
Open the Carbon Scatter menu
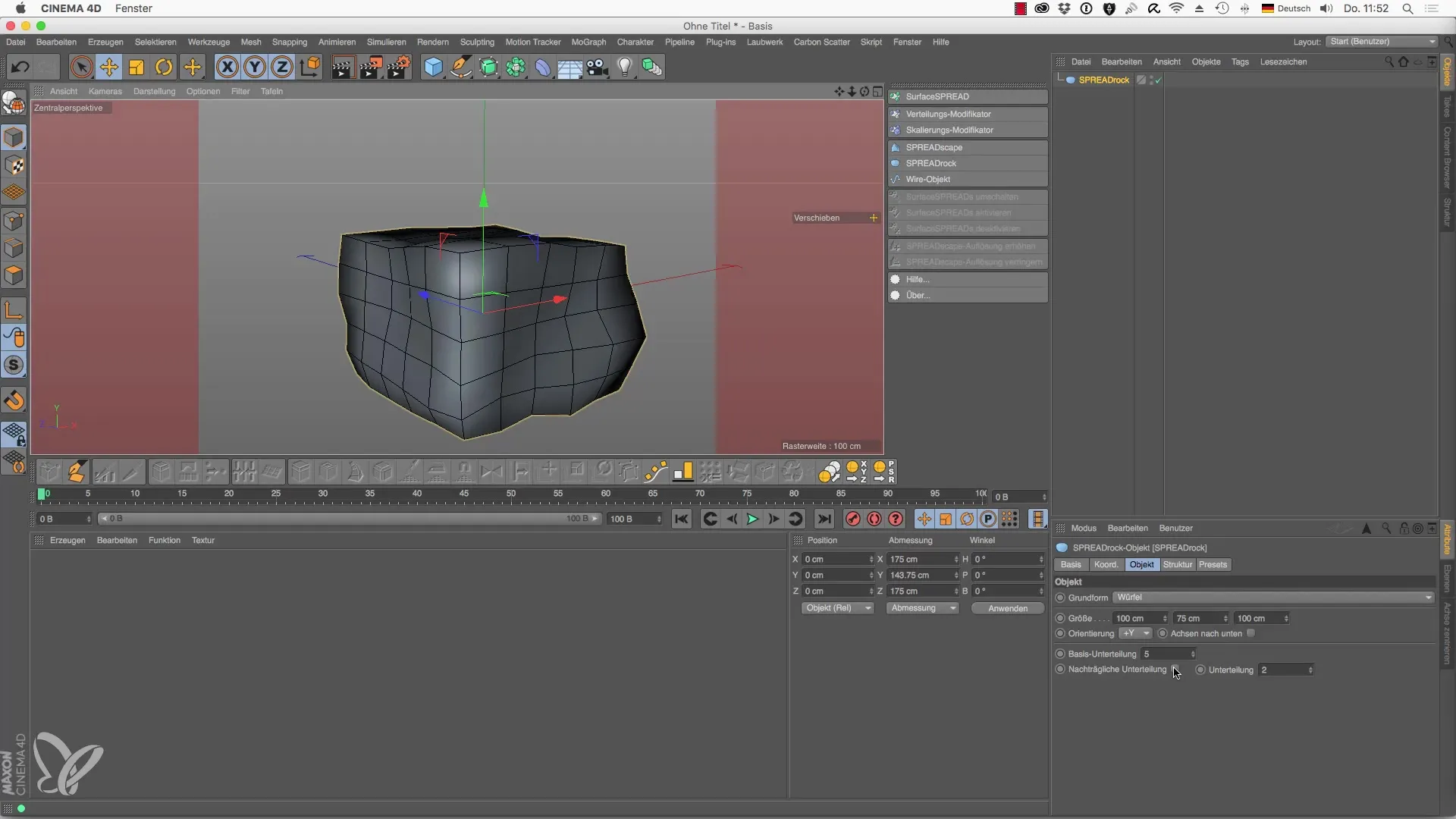click(821, 42)
